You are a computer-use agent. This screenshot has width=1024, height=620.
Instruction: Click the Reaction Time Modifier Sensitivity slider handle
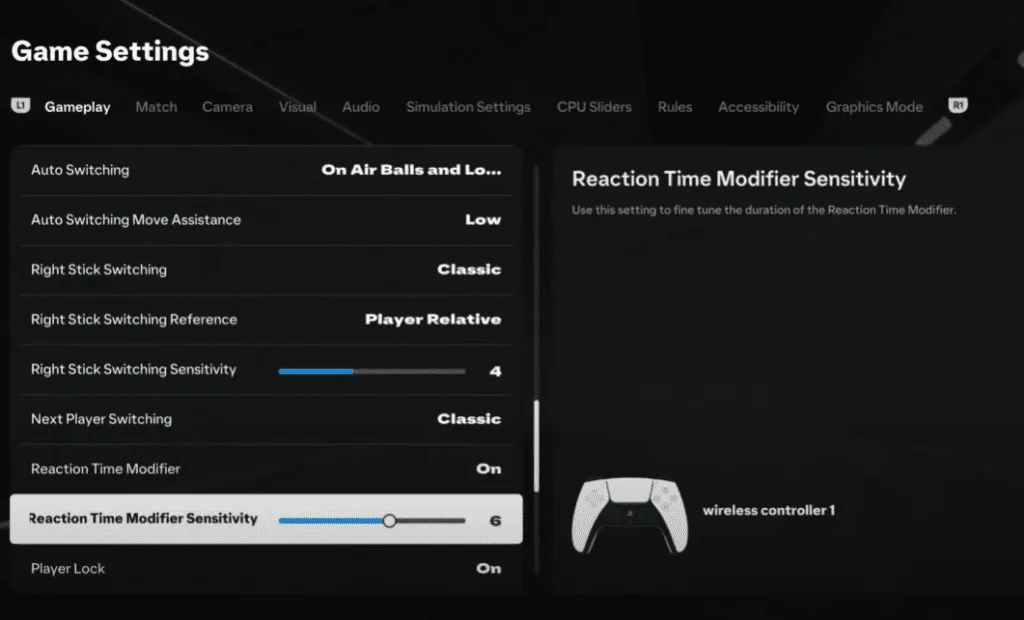389,520
